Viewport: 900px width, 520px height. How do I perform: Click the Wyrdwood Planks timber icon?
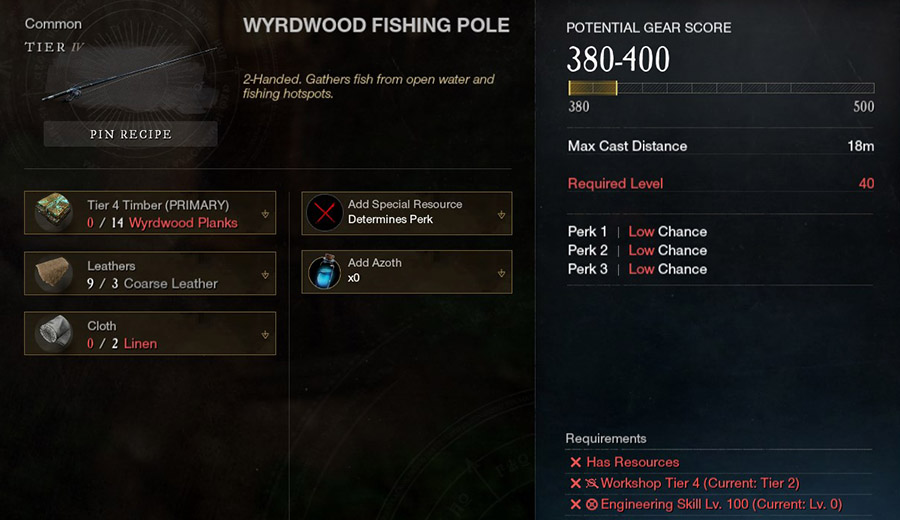click(53, 212)
